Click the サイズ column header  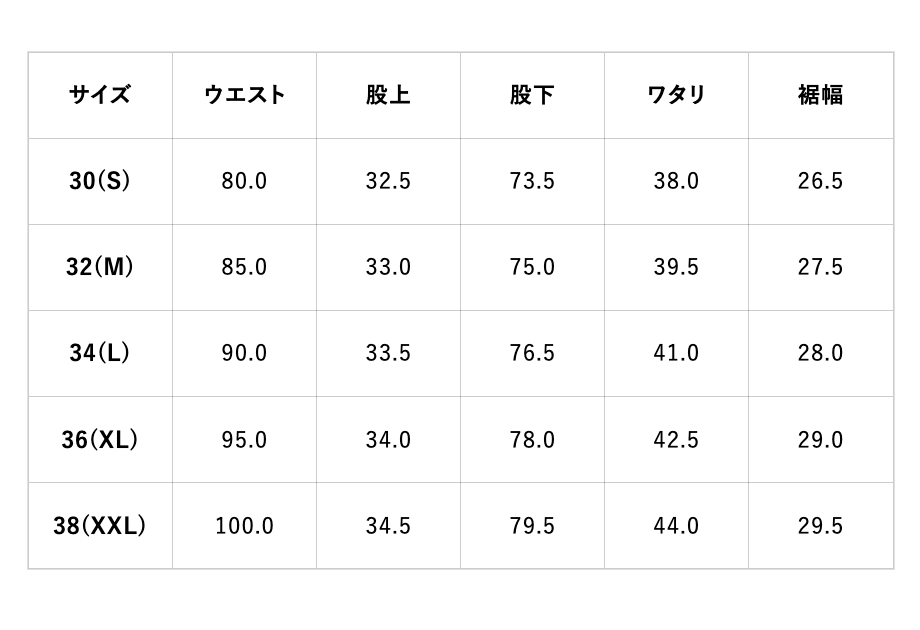point(100,95)
